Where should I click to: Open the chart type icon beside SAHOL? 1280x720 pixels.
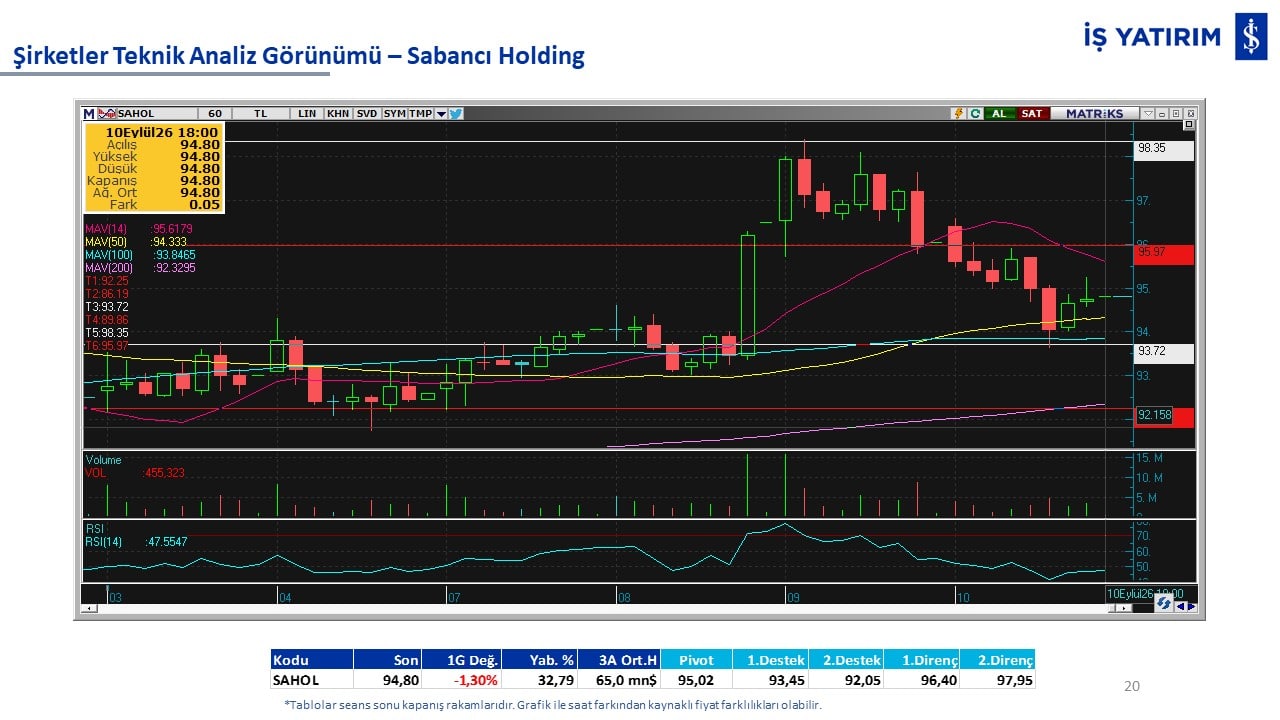point(107,114)
